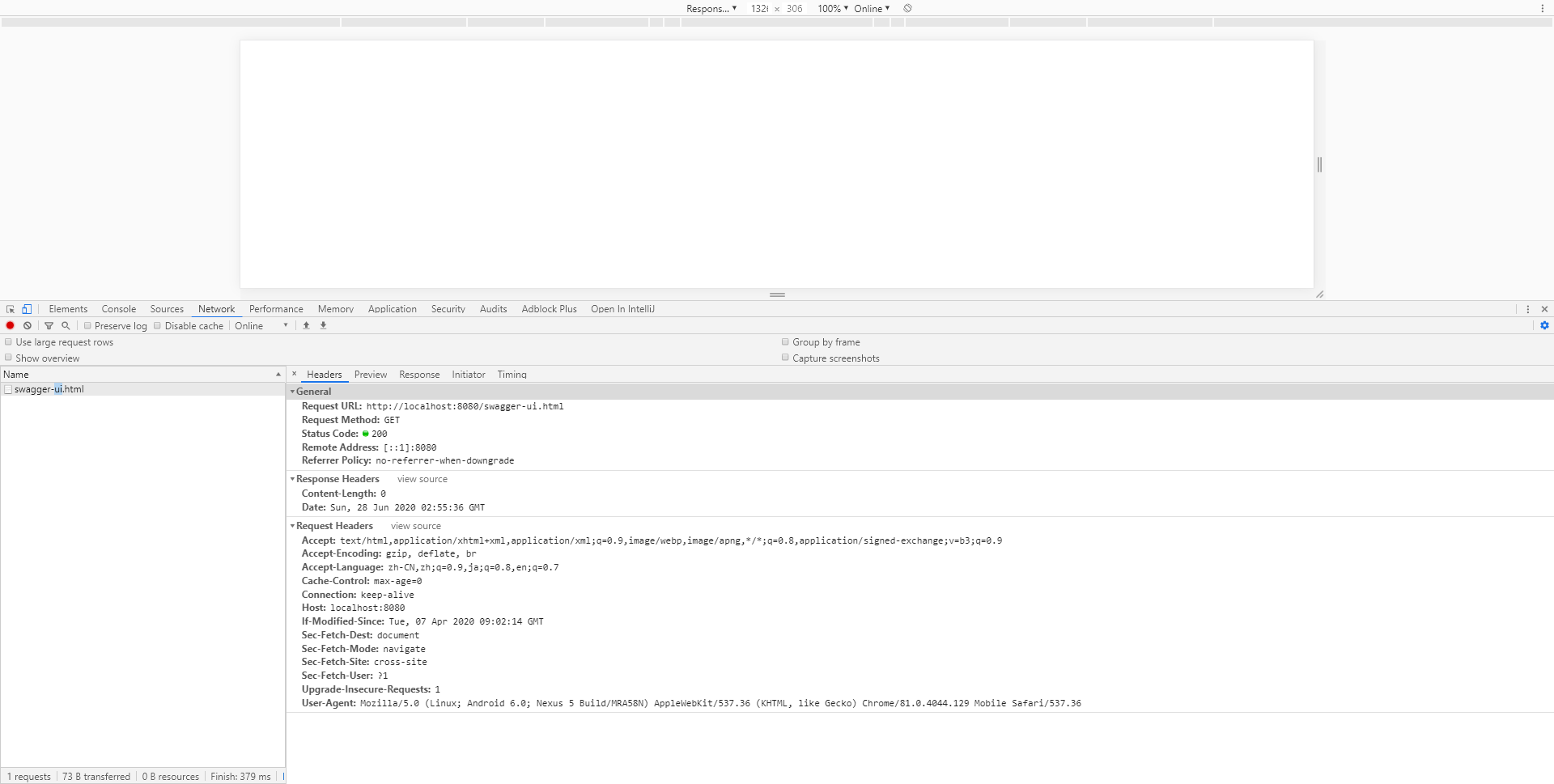Click view source for Response Headers
1554x784 pixels.
[x=422, y=479]
